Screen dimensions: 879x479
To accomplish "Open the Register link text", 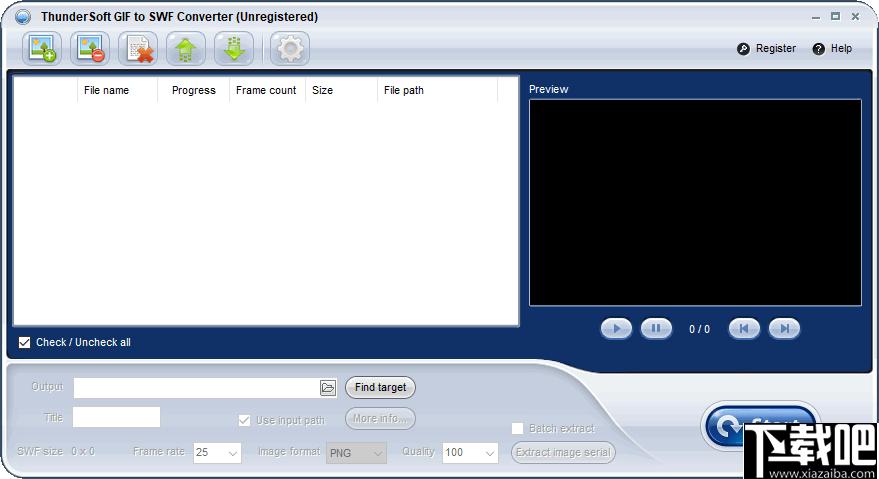I will pos(776,48).
